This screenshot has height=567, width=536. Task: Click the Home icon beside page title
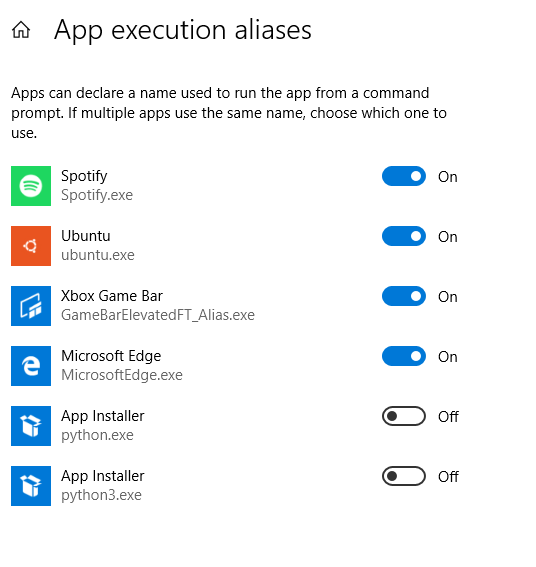21,30
